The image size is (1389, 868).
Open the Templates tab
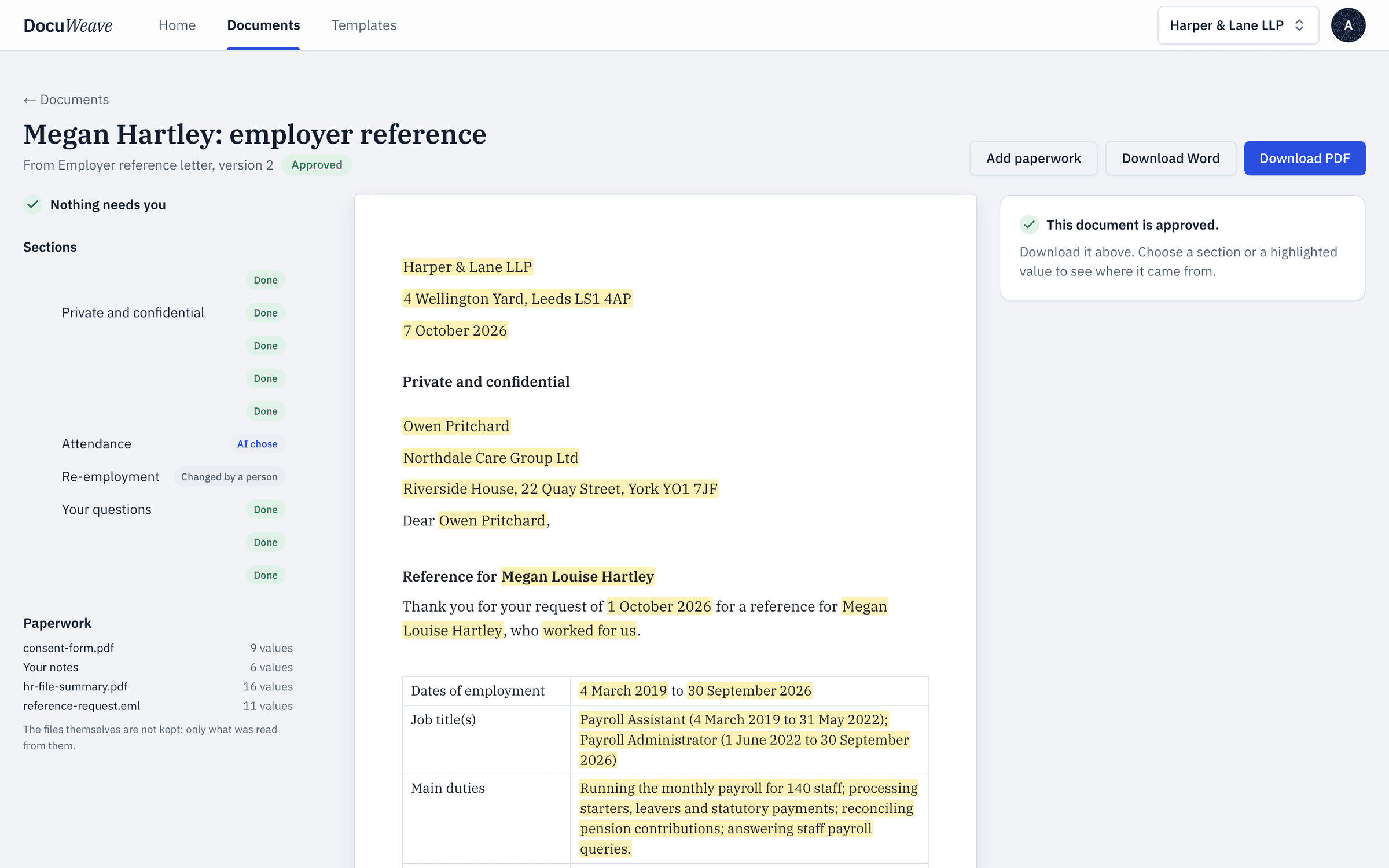pos(363,25)
